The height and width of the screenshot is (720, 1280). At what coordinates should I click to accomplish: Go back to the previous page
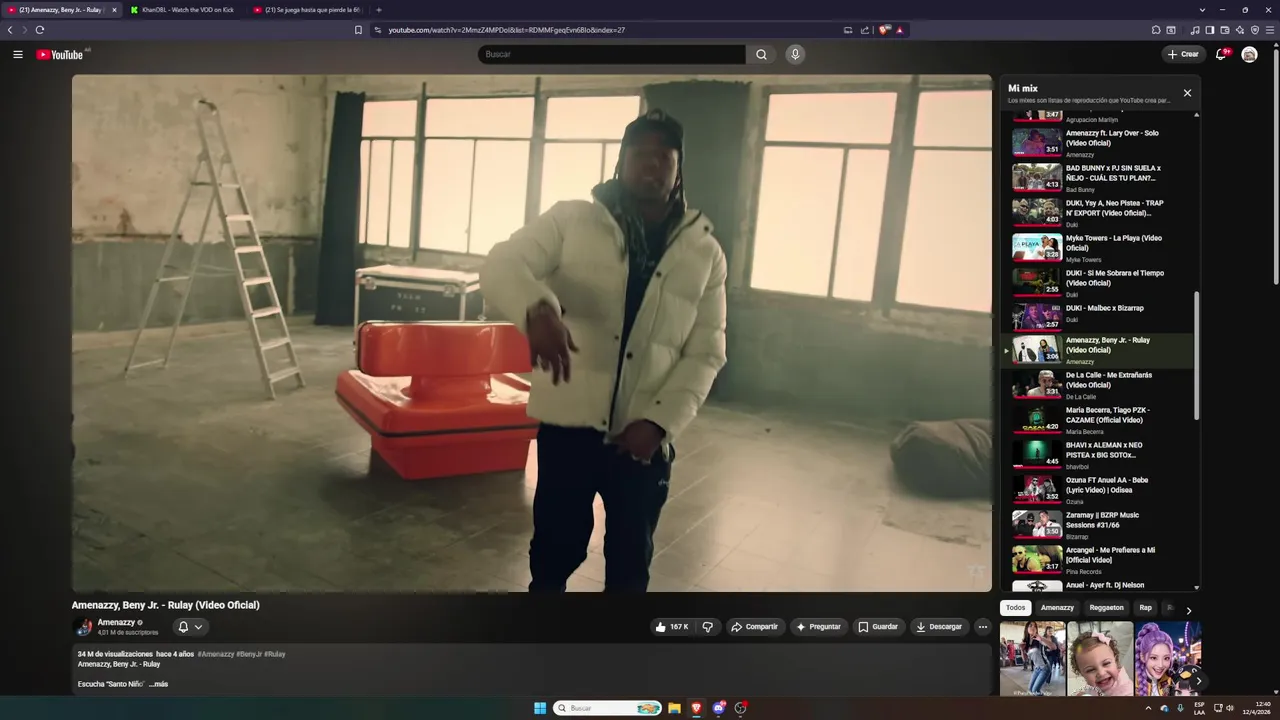[x=10, y=30]
